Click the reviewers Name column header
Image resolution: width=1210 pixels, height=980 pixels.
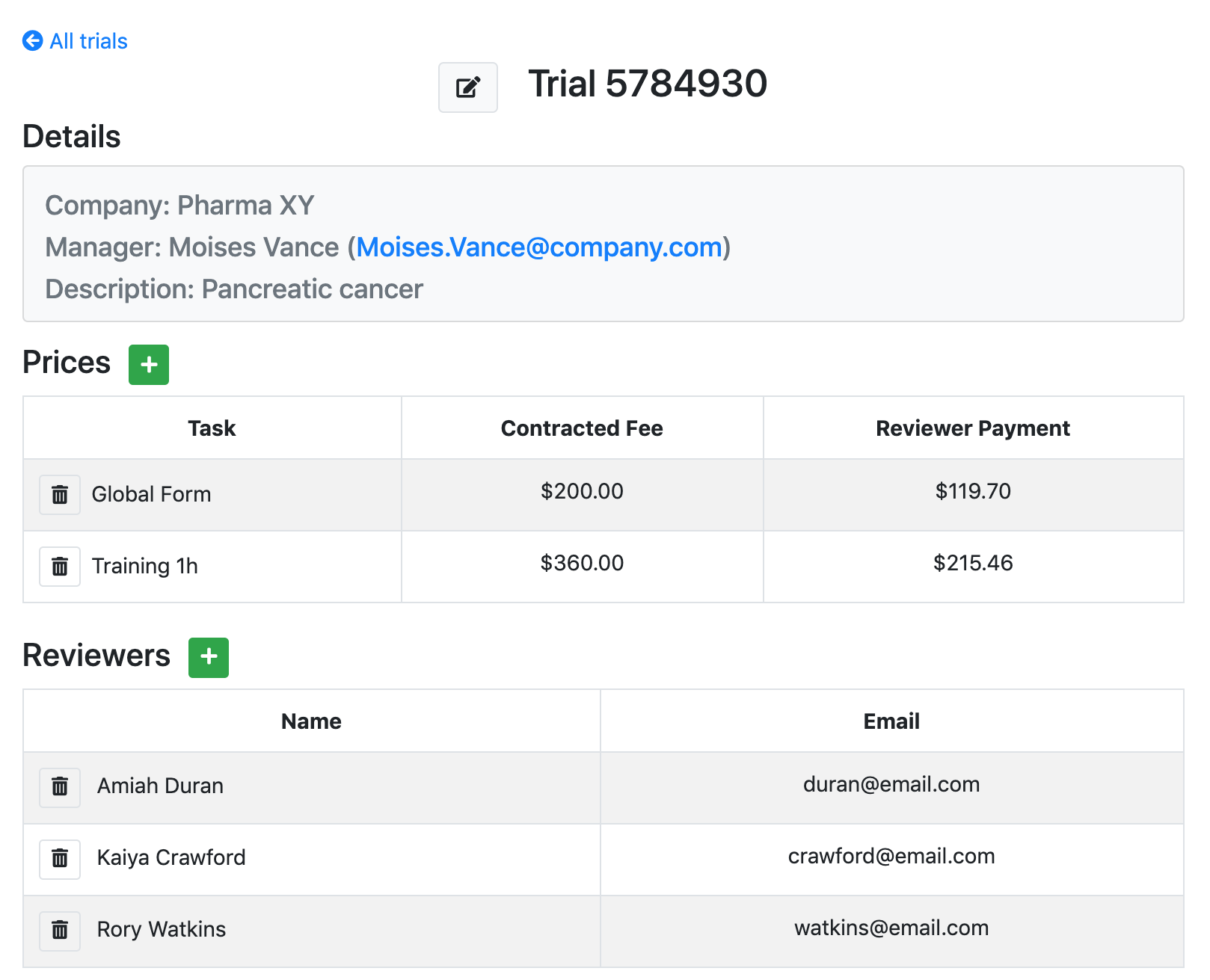pyautogui.click(x=311, y=721)
